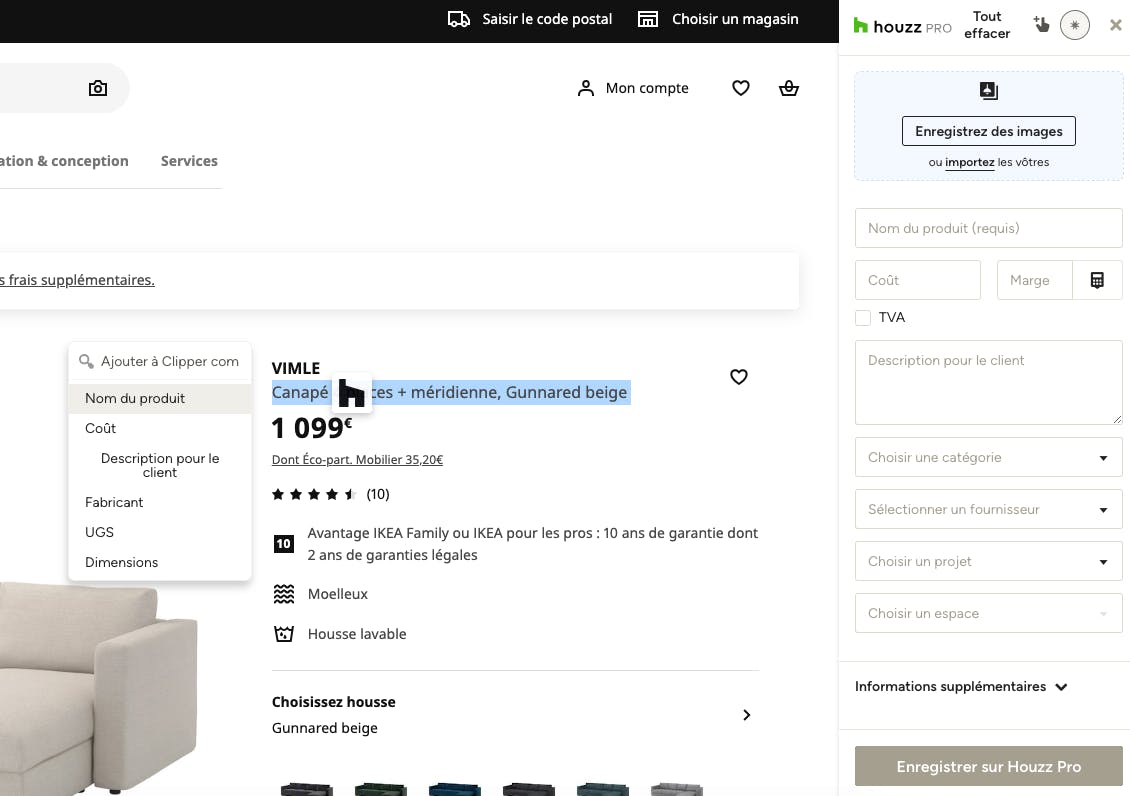Click Dont Éco-part. Mobilier 35,20€ link
The height and width of the screenshot is (796, 1130).
pyautogui.click(x=357, y=460)
